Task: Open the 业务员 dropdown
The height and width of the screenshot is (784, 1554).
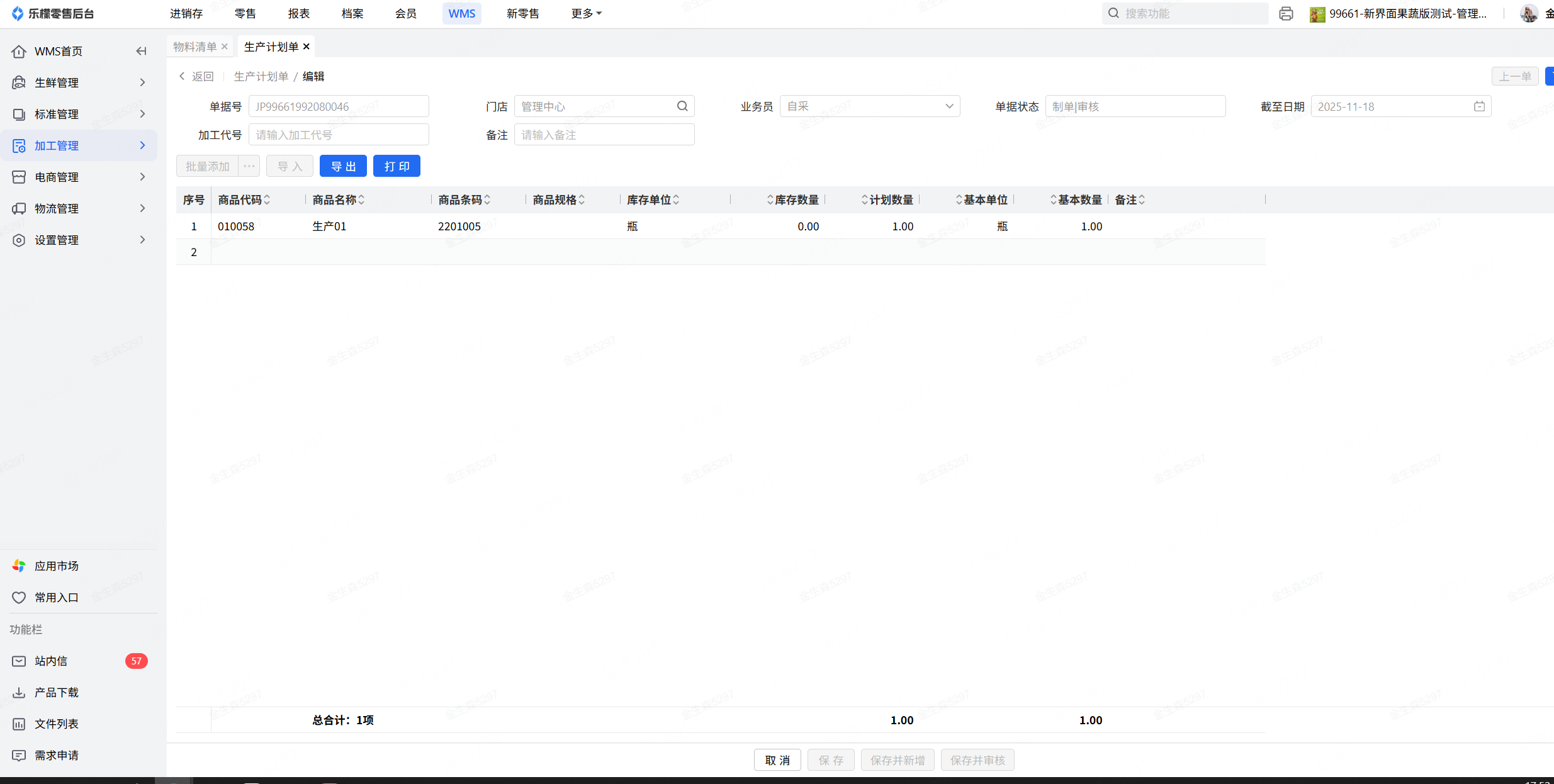Action: [869, 106]
